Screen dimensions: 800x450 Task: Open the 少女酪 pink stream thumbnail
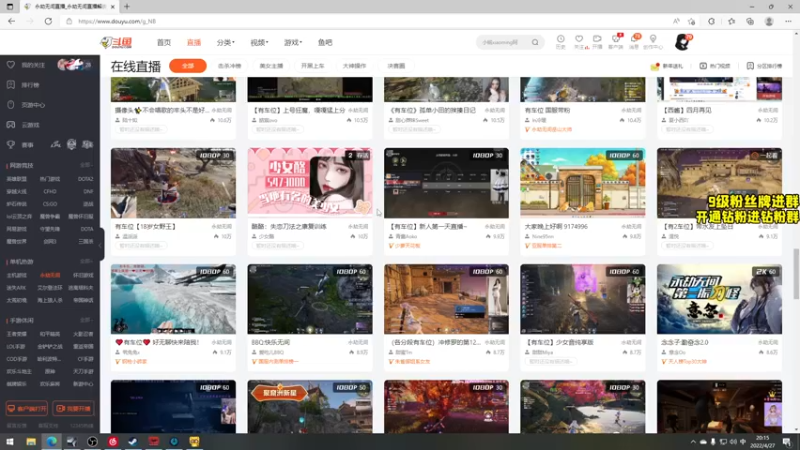[310, 183]
